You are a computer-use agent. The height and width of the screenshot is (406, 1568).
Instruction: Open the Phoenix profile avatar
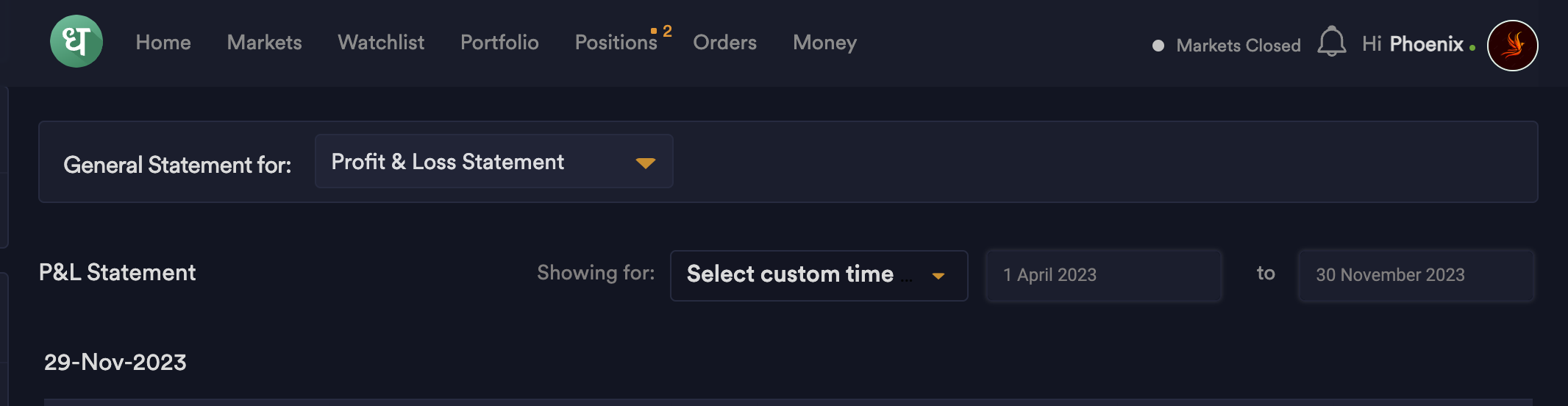tap(1512, 46)
